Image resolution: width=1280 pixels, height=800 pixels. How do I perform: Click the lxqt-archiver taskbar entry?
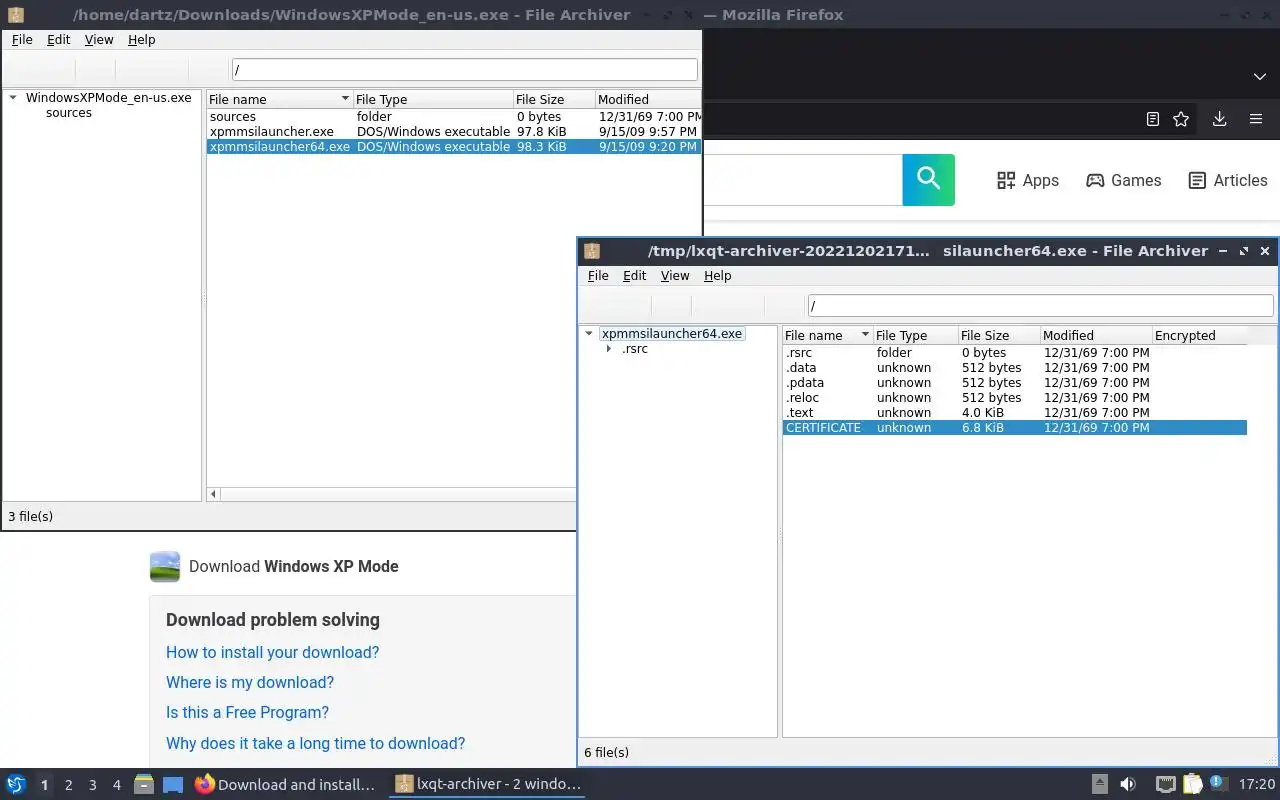(488, 784)
